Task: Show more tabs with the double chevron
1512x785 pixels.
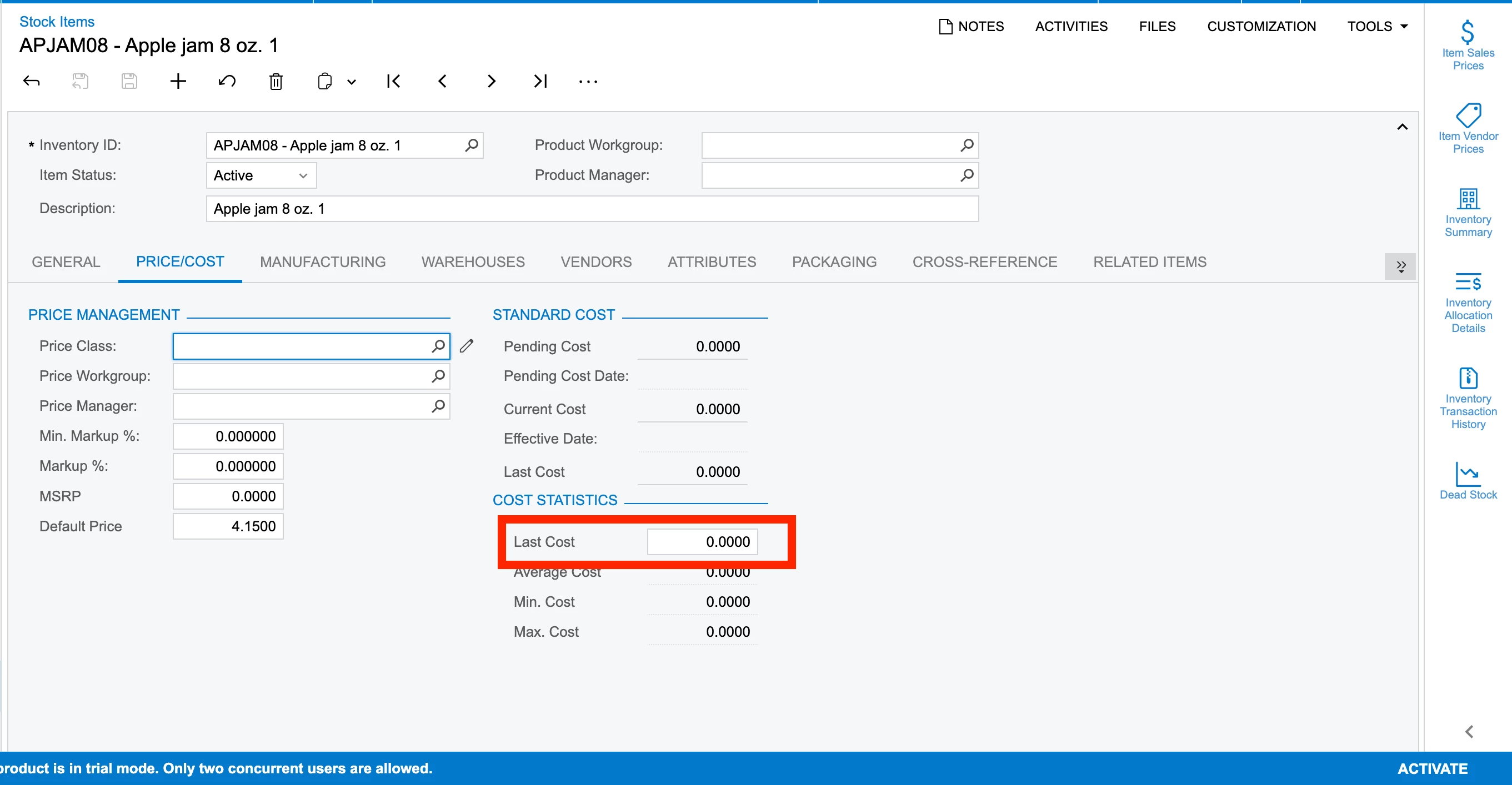Action: point(1400,266)
